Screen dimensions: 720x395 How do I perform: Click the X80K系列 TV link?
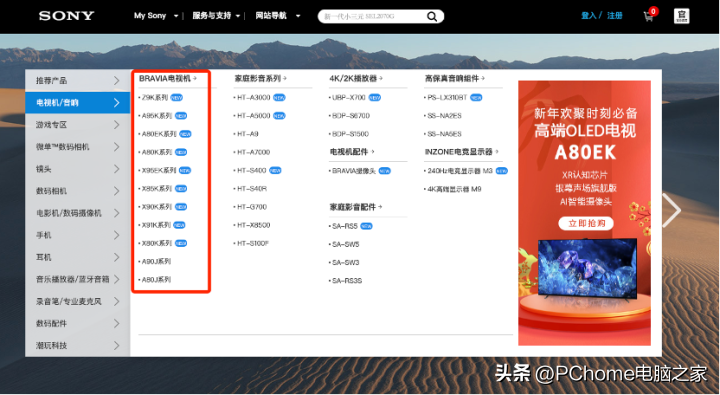point(157,243)
